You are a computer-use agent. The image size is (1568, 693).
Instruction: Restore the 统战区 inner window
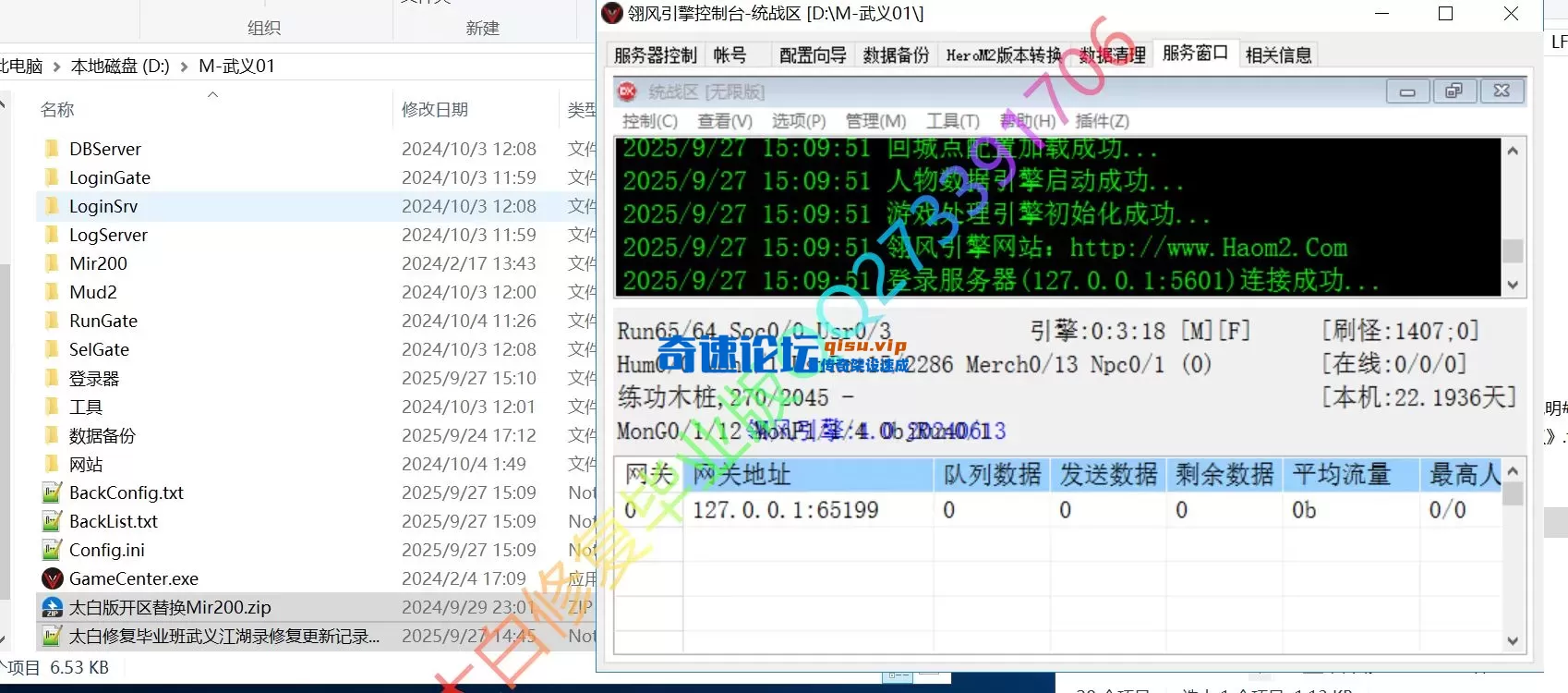(1453, 91)
